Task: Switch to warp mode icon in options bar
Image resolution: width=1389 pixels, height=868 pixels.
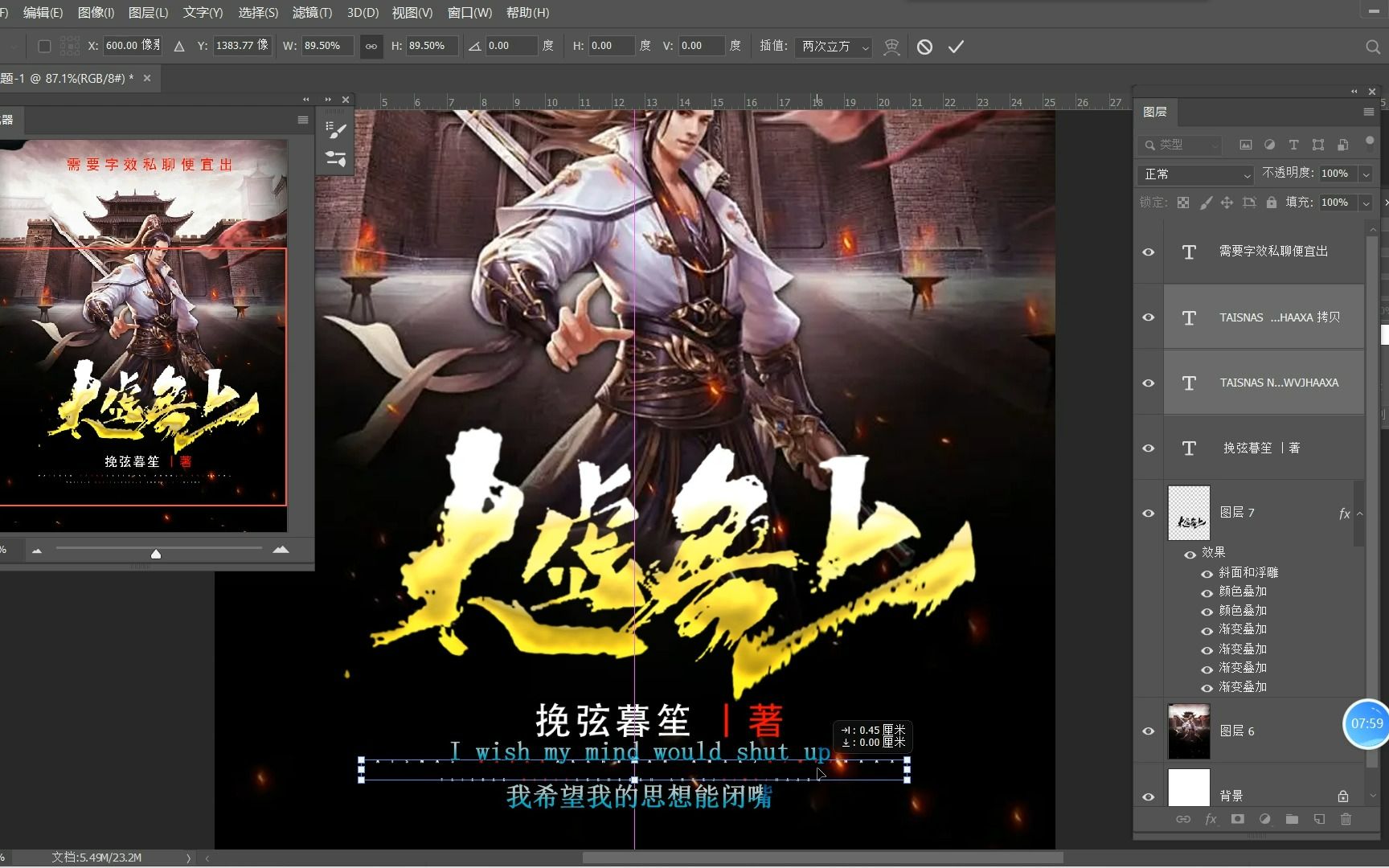Action: 891,47
